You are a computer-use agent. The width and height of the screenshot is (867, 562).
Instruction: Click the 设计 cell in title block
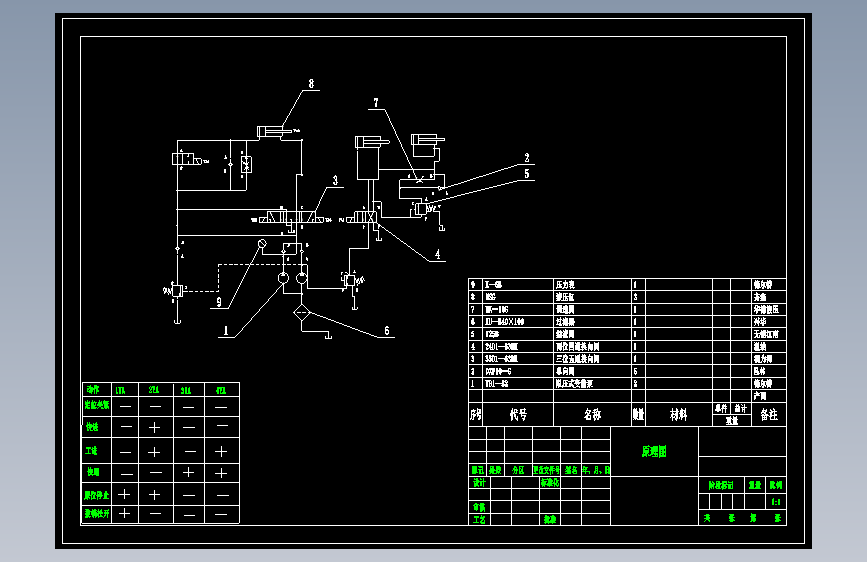[479, 483]
